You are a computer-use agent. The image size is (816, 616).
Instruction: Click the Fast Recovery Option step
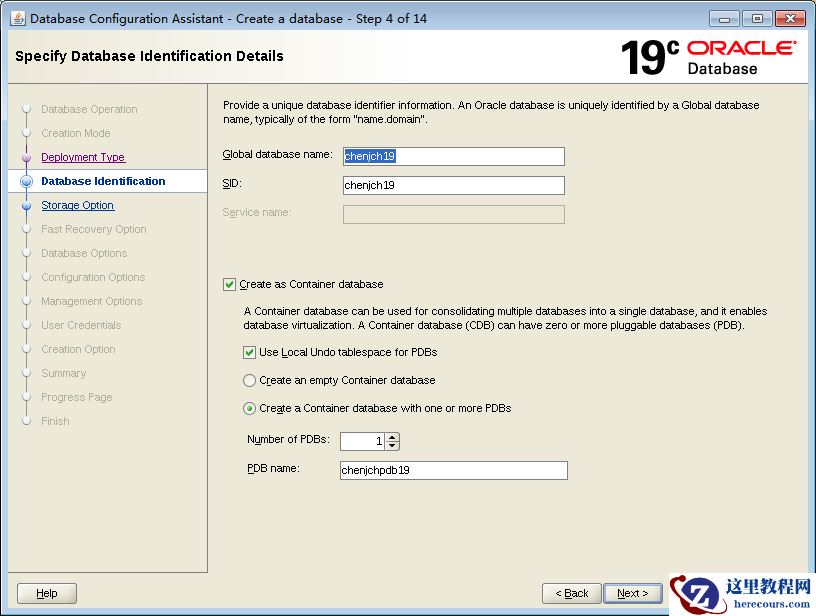click(94, 229)
